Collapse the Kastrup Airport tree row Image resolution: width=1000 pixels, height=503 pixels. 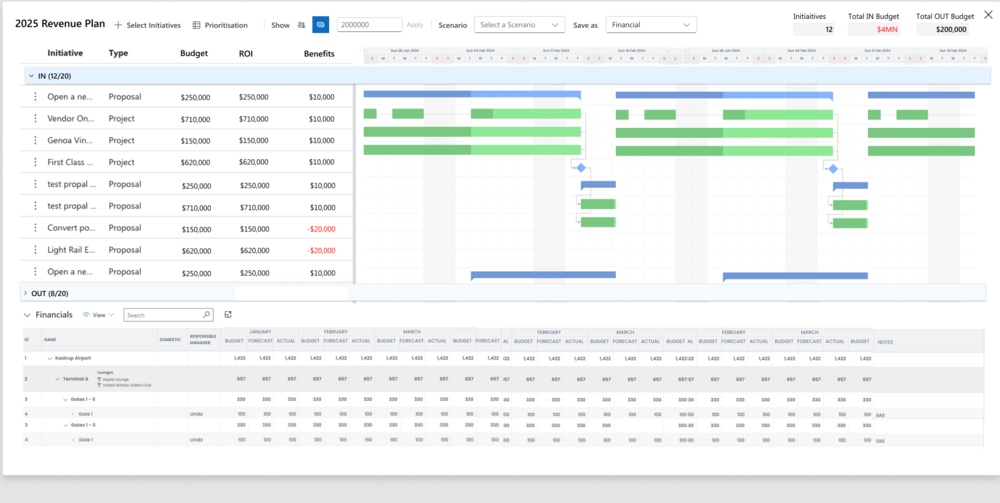coord(50,357)
